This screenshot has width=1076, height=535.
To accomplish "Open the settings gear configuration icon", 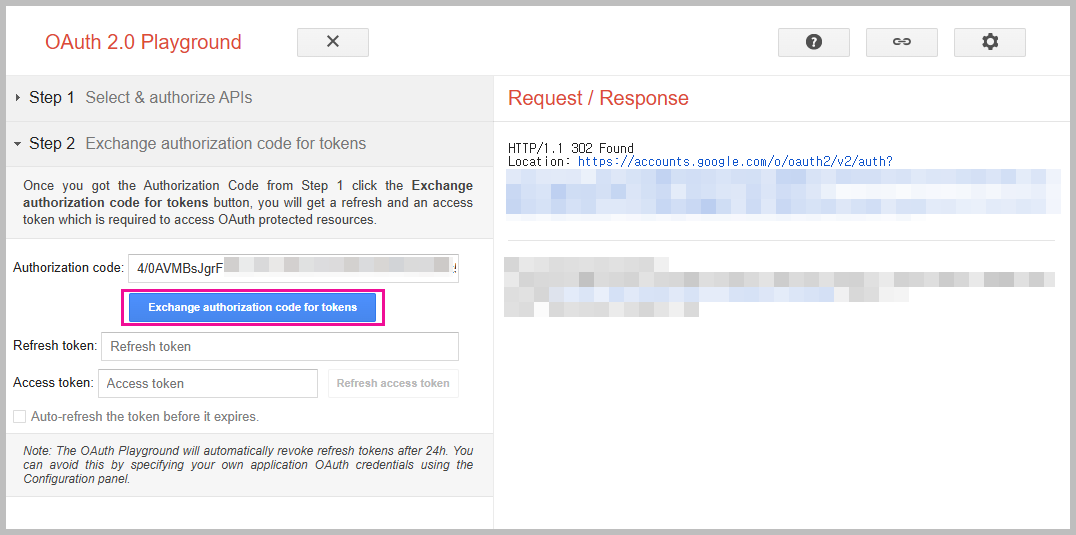I will [x=989, y=42].
